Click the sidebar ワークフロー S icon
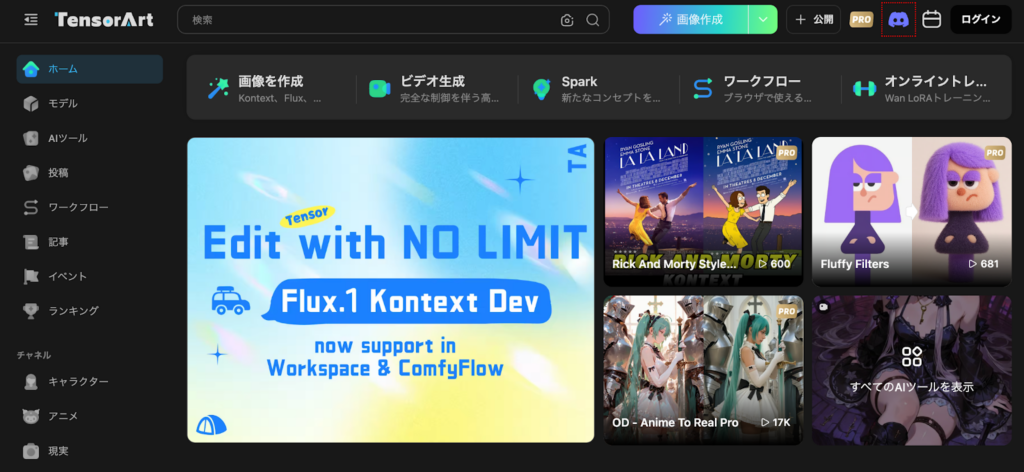 click(x=31, y=208)
